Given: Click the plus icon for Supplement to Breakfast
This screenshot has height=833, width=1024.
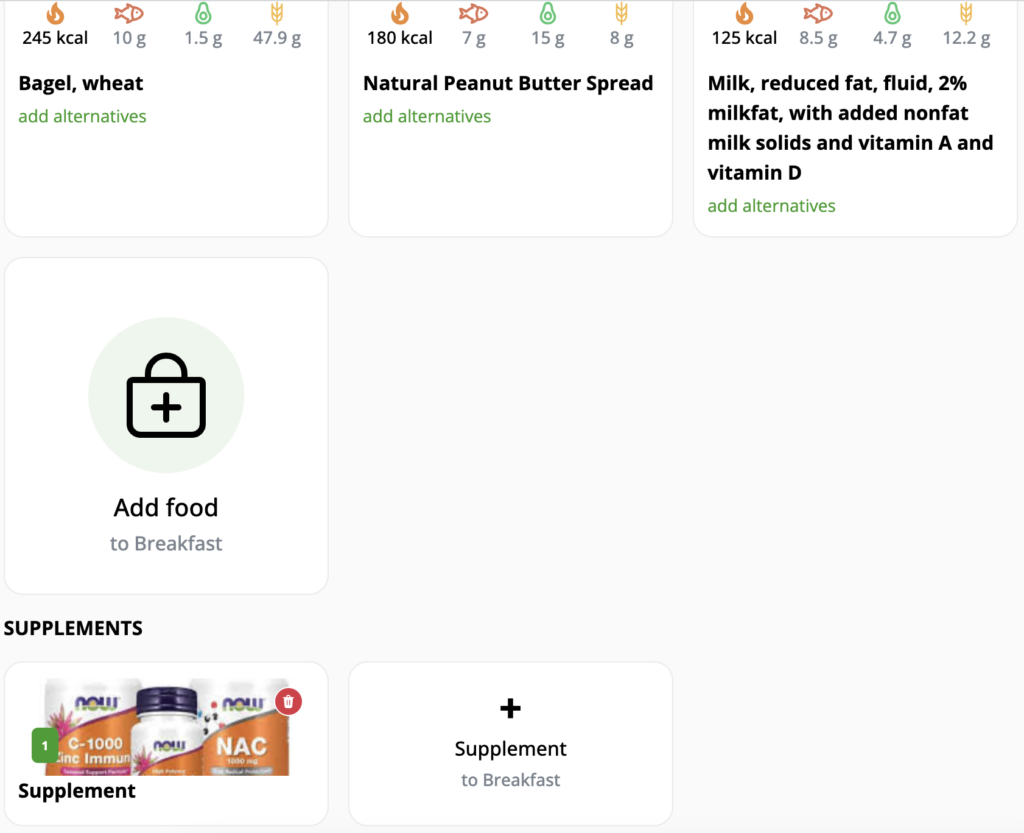Looking at the screenshot, I should pyautogui.click(x=510, y=708).
